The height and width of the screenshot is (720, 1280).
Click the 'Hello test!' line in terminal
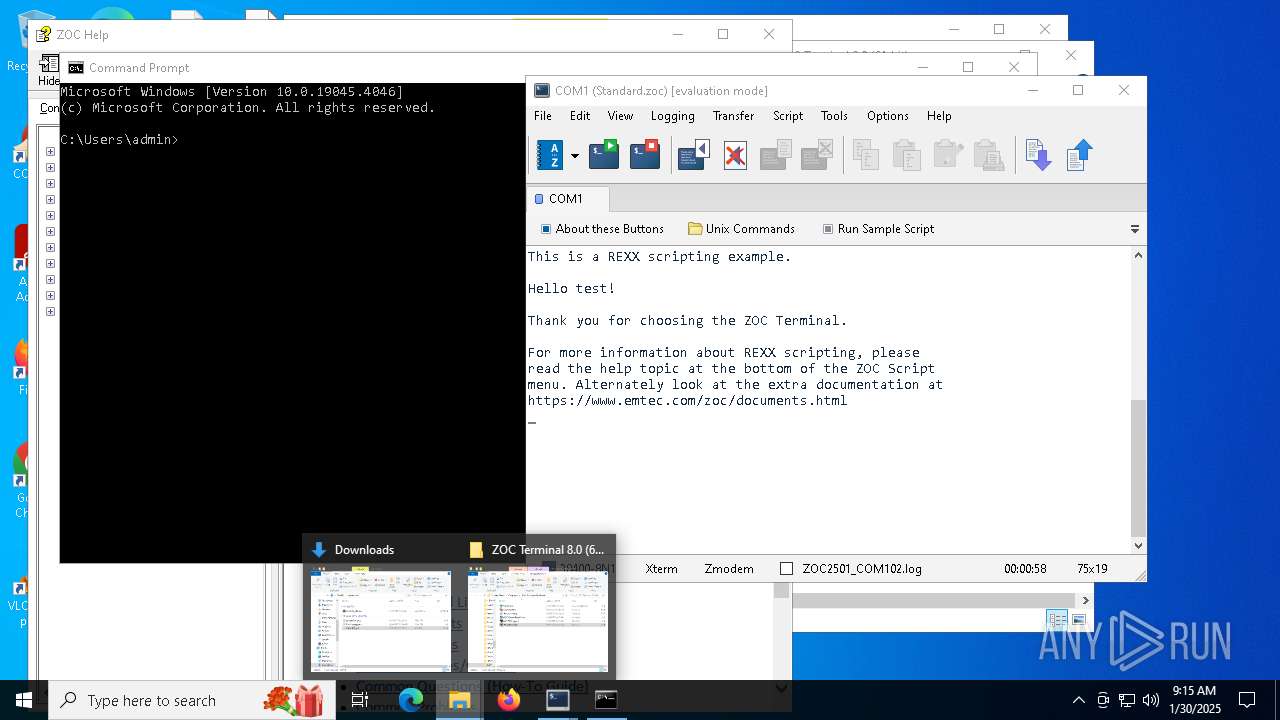[571, 289]
